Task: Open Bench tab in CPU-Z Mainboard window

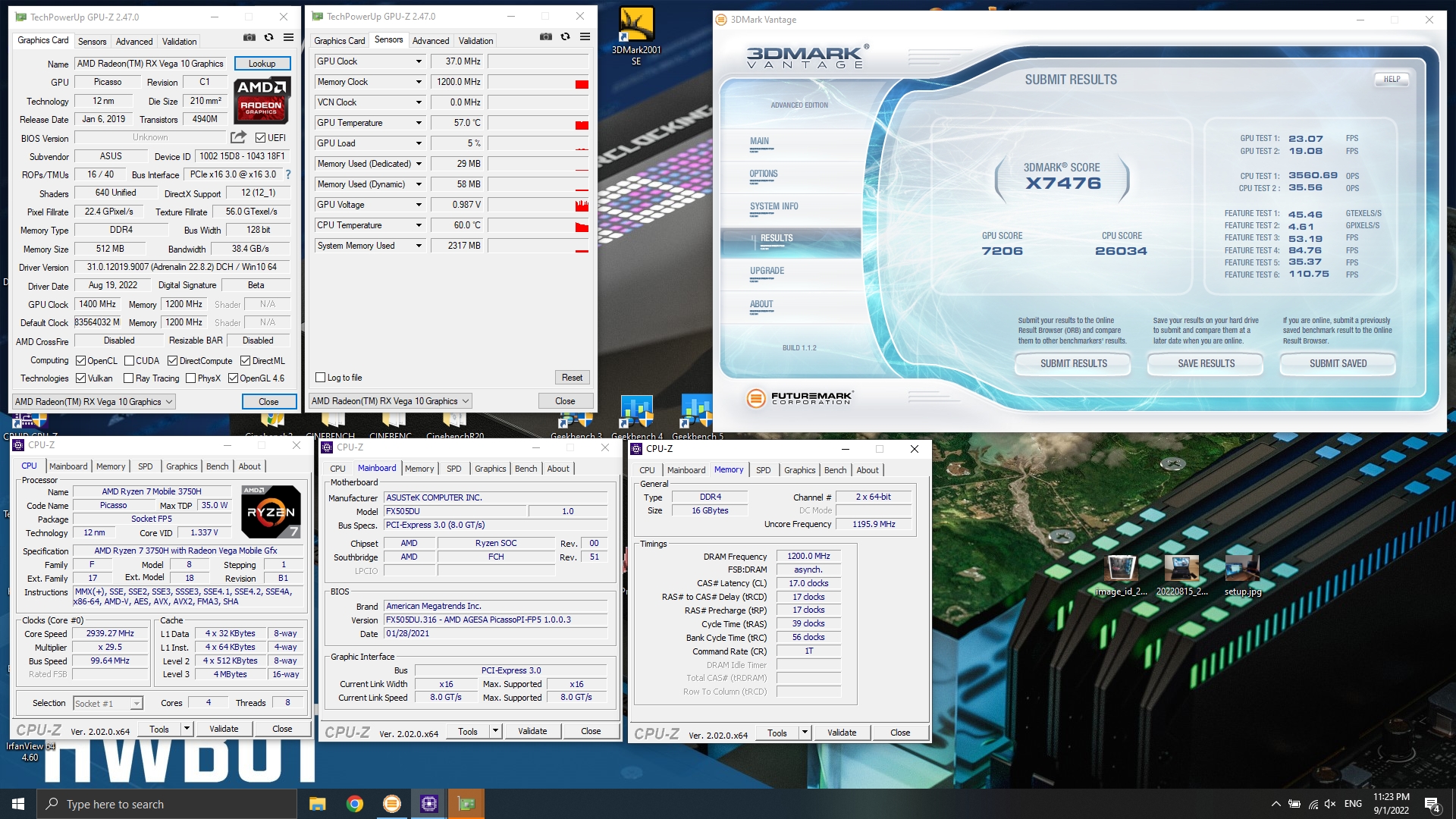Action: [x=526, y=469]
